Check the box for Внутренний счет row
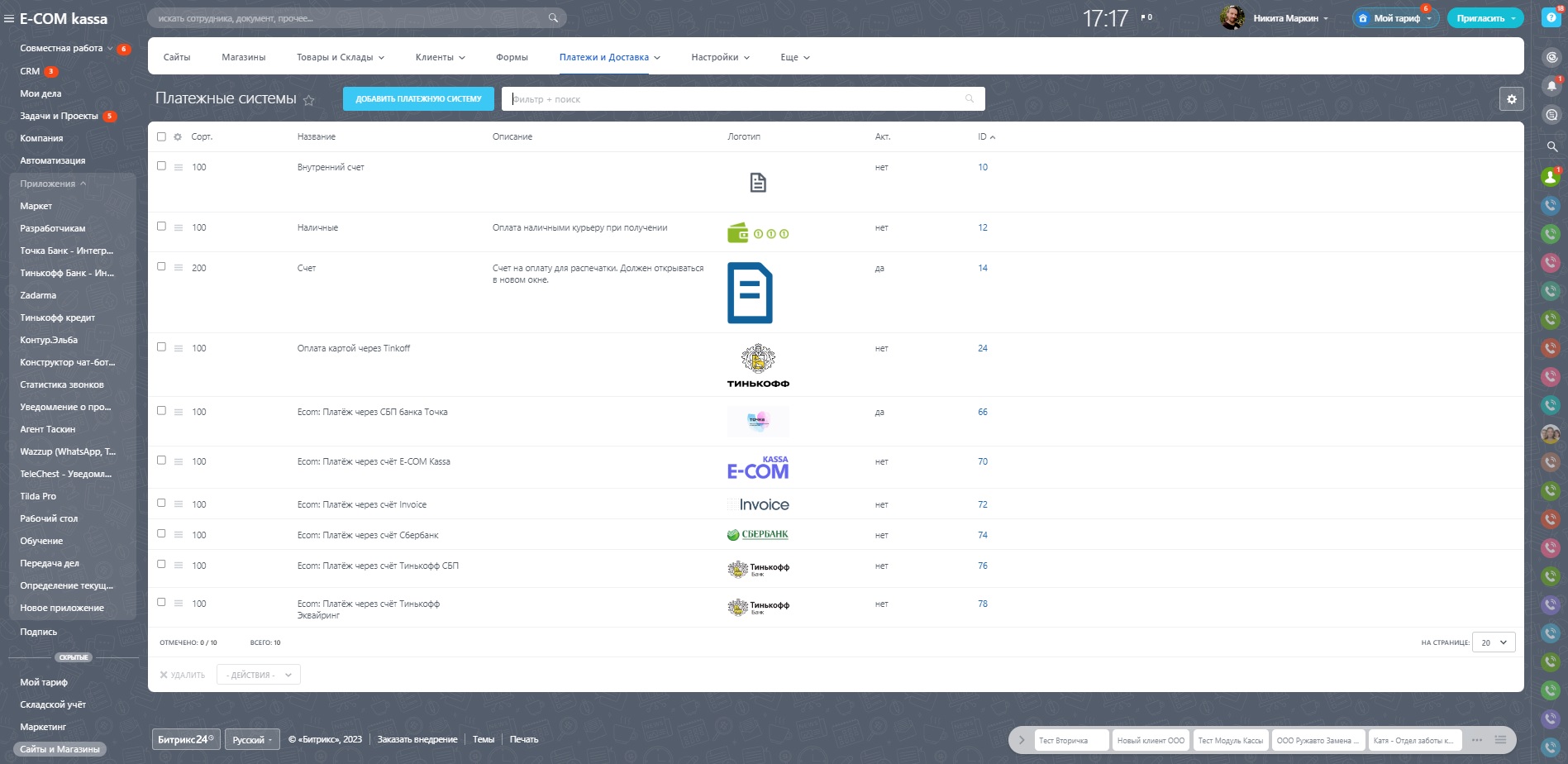 tap(161, 165)
